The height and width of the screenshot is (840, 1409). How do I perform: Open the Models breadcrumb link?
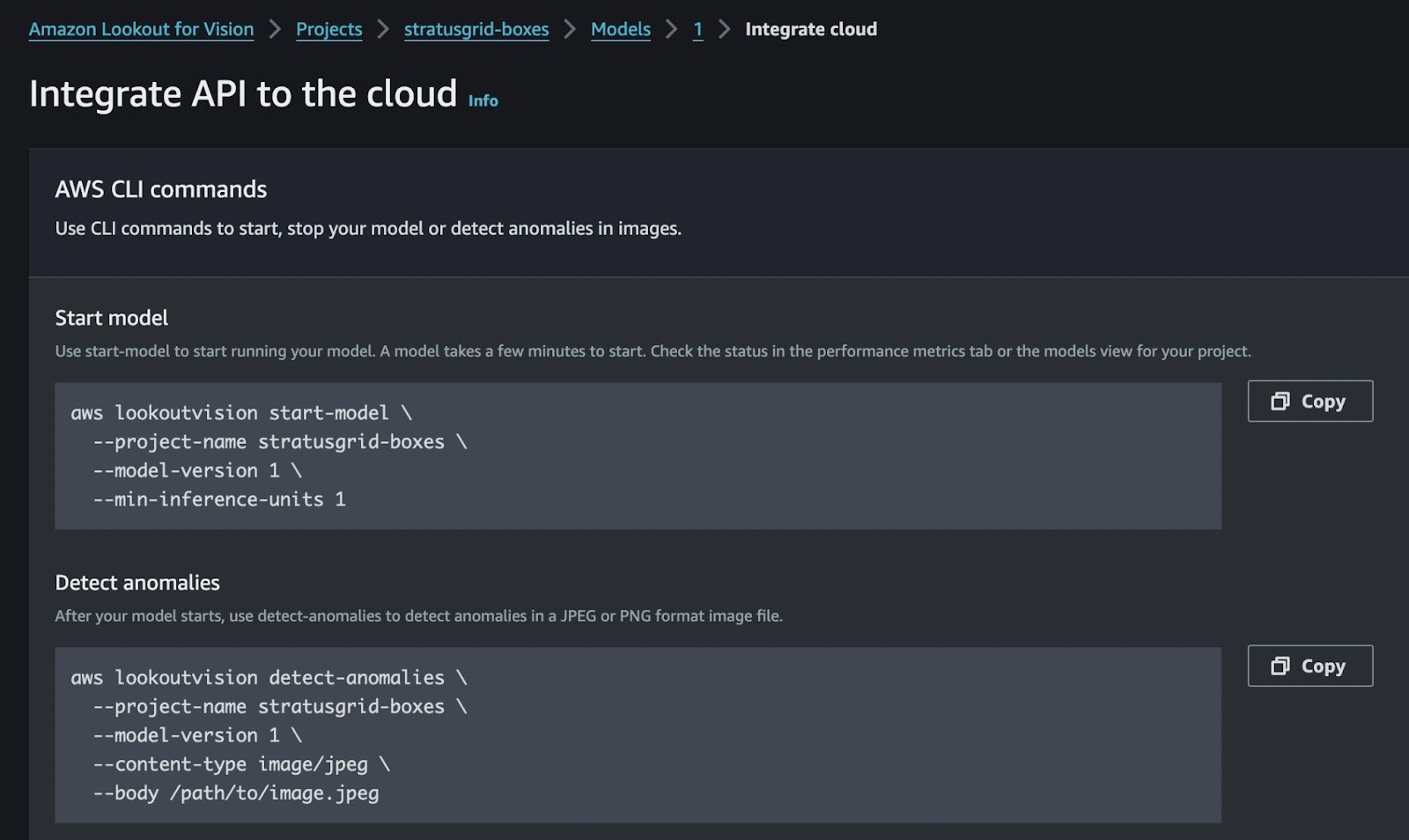(620, 29)
